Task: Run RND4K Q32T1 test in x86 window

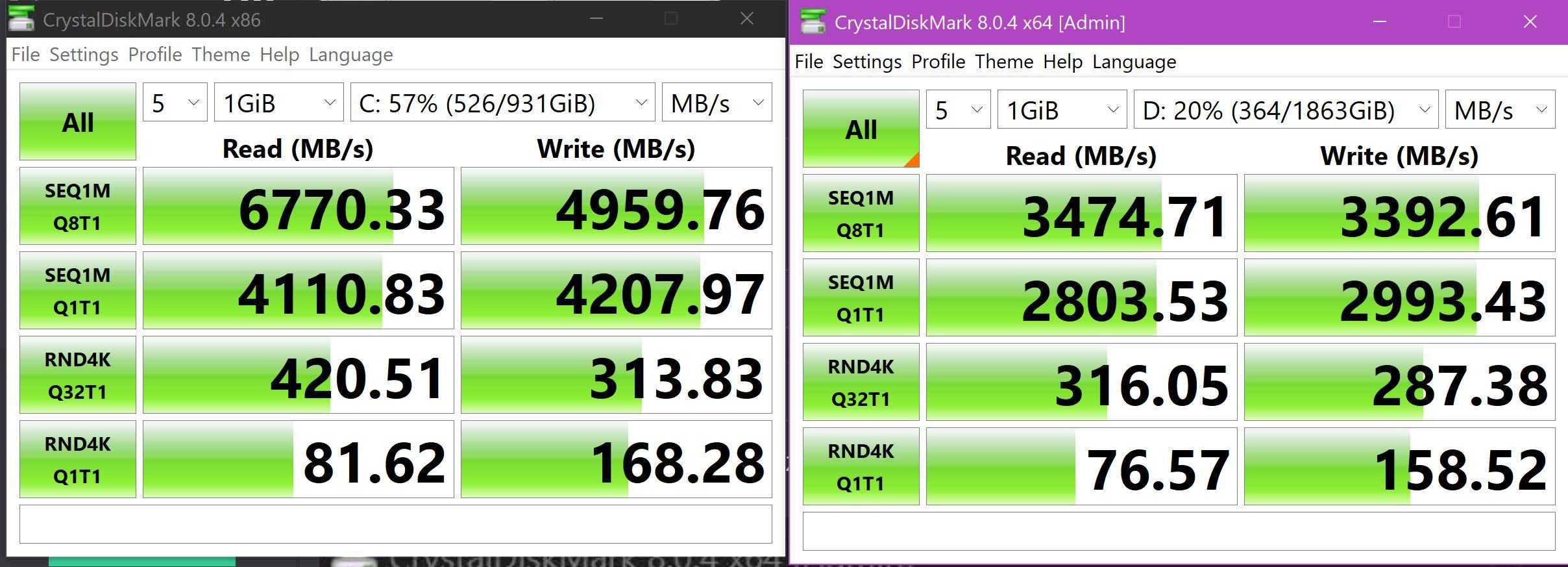Action: (77, 375)
